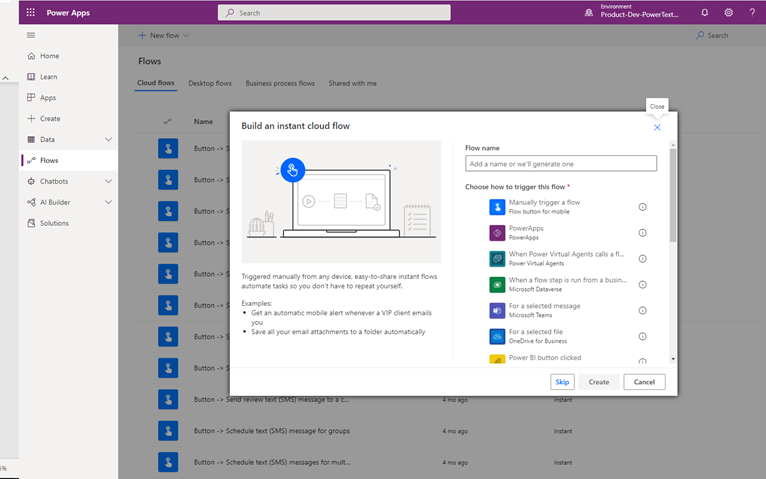Click the flows Search on right
Viewport: 766px width, 479px height.
tap(712, 36)
